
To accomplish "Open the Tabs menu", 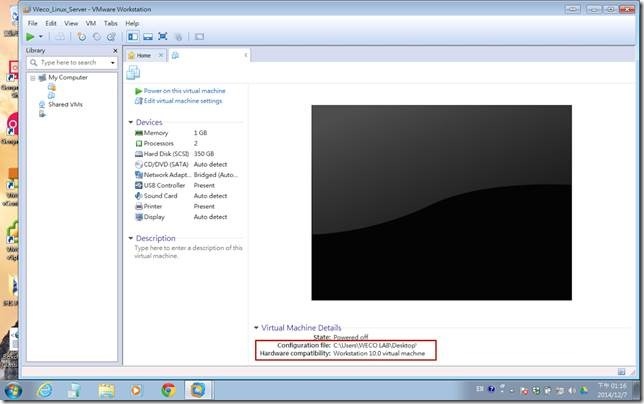I will 110,23.
